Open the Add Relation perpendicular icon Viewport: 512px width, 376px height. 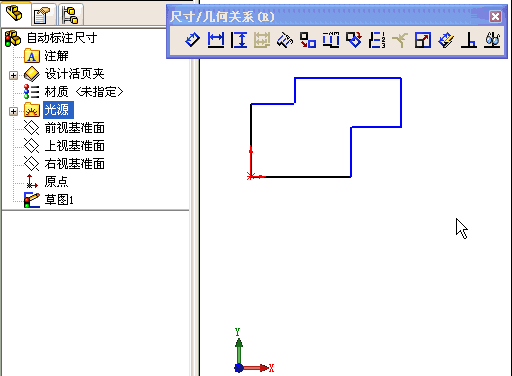469,40
